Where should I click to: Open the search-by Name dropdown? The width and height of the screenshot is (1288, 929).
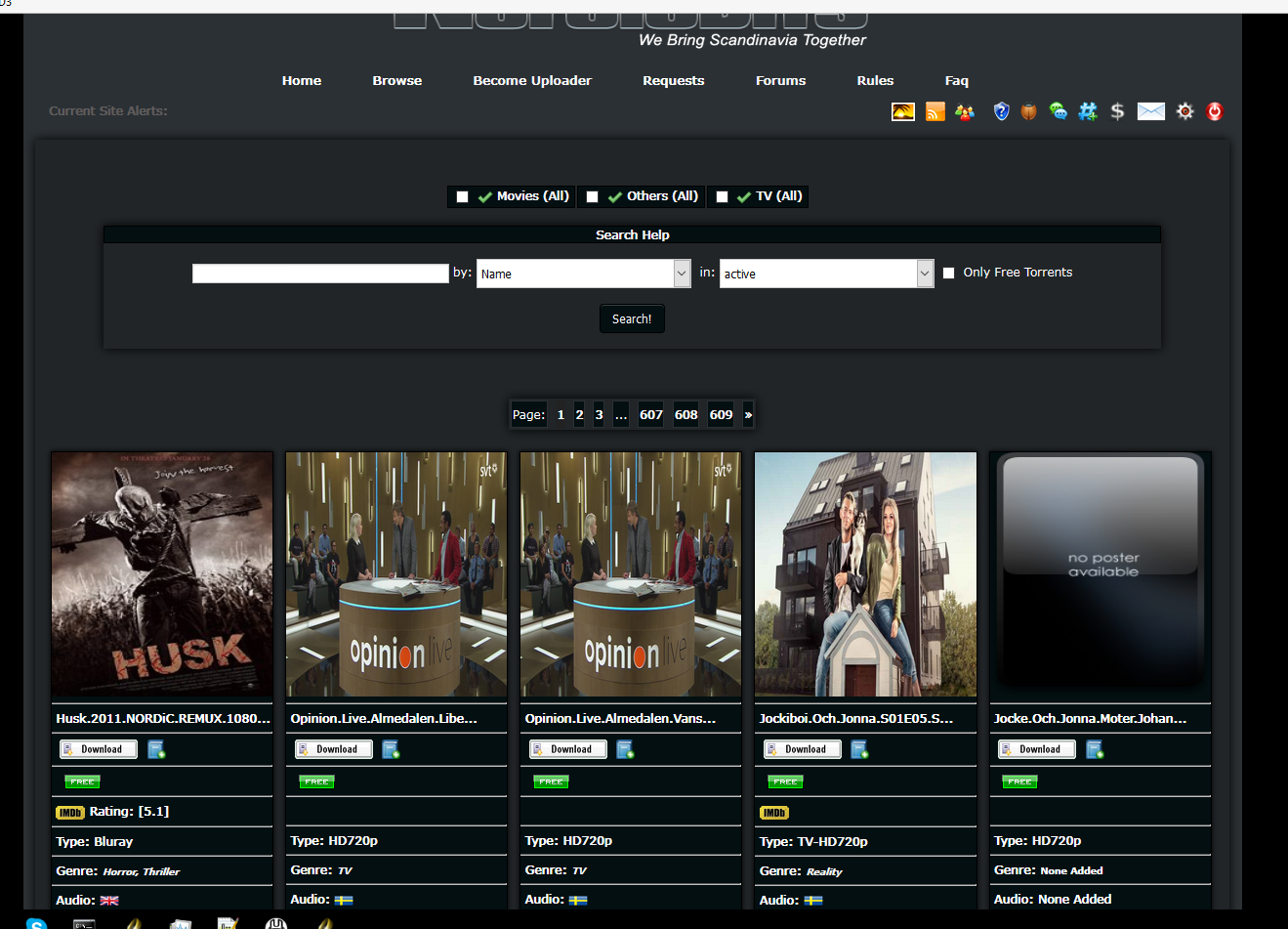[x=583, y=274]
